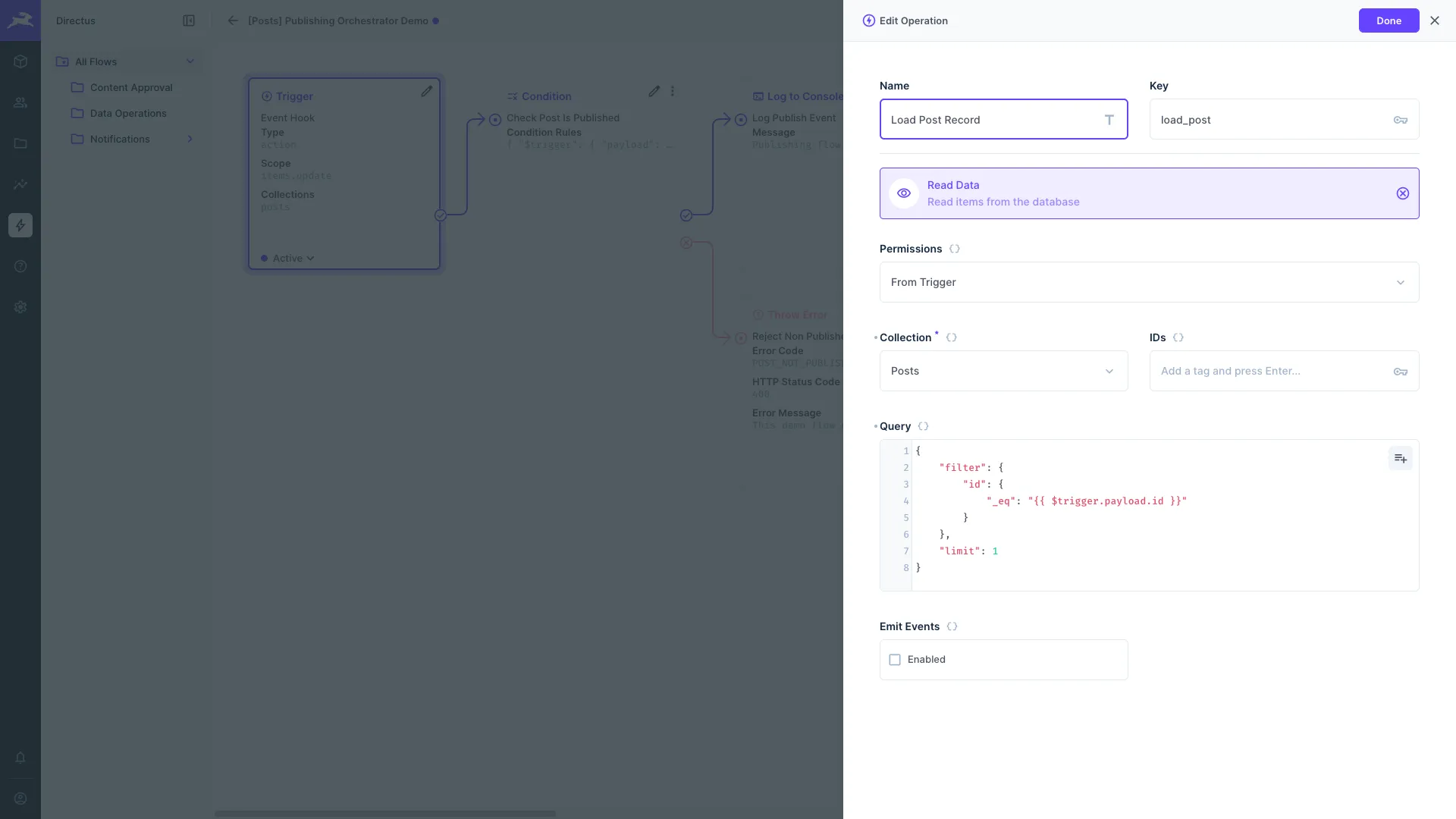Open the Data Operations folder
The height and width of the screenshot is (819, 1456).
pos(128,113)
